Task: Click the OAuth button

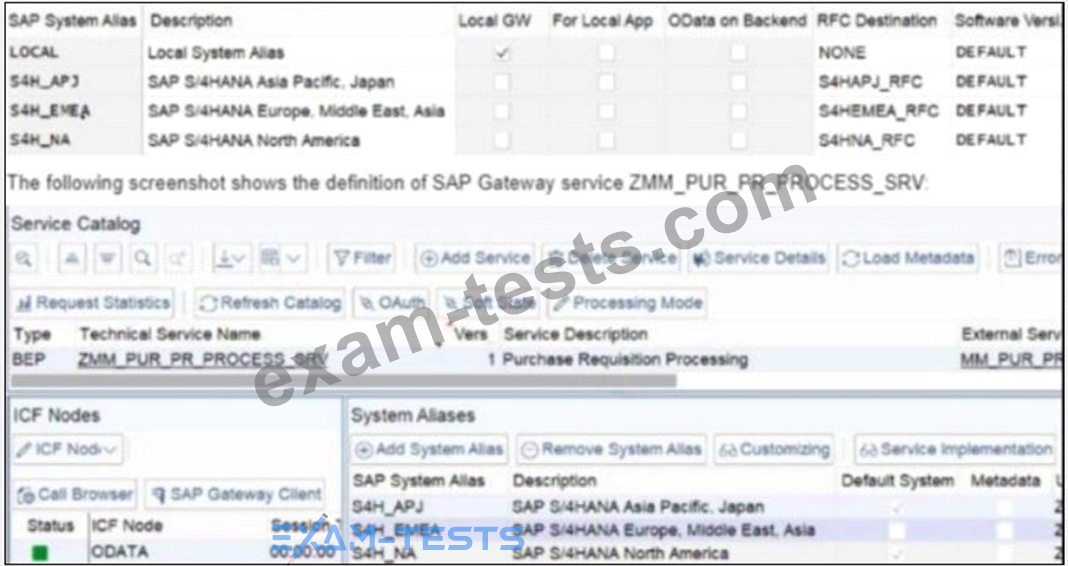Action: pyautogui.click(x=391, y=303)
